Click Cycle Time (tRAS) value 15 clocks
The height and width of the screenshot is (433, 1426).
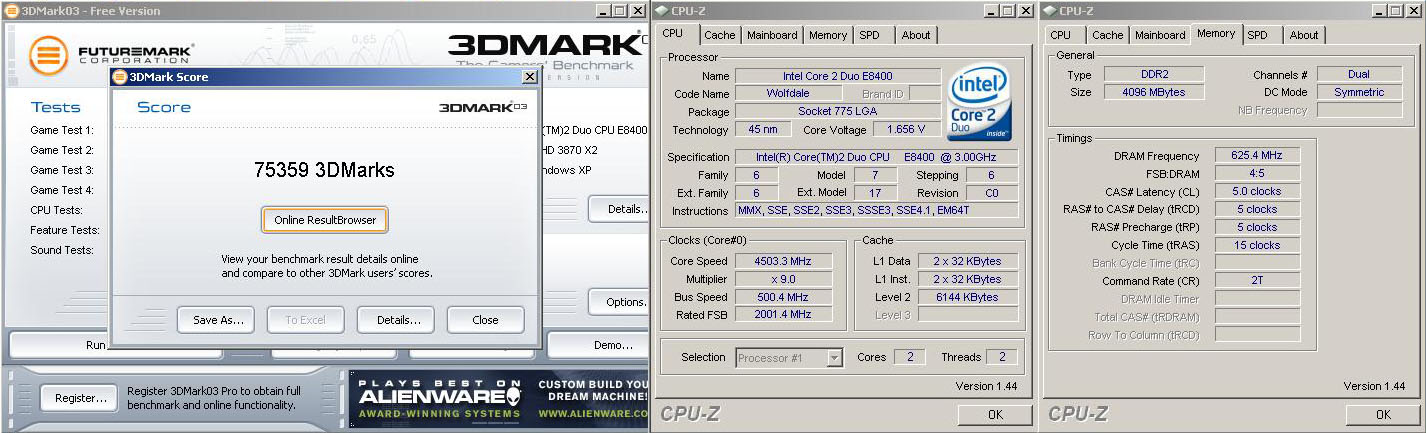[1257, 245]
